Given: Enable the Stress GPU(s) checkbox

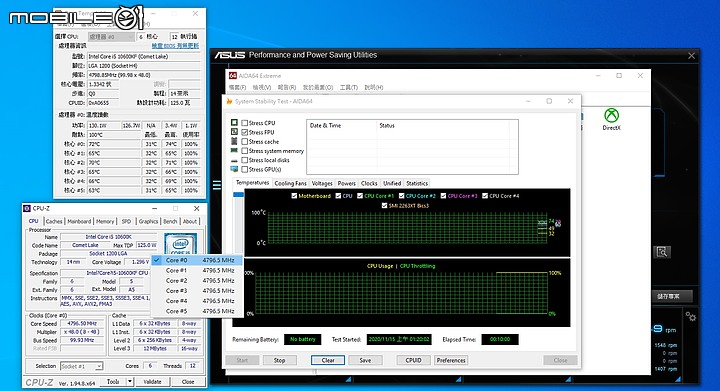Looking at the screenshot, I should tap(245, 169).
